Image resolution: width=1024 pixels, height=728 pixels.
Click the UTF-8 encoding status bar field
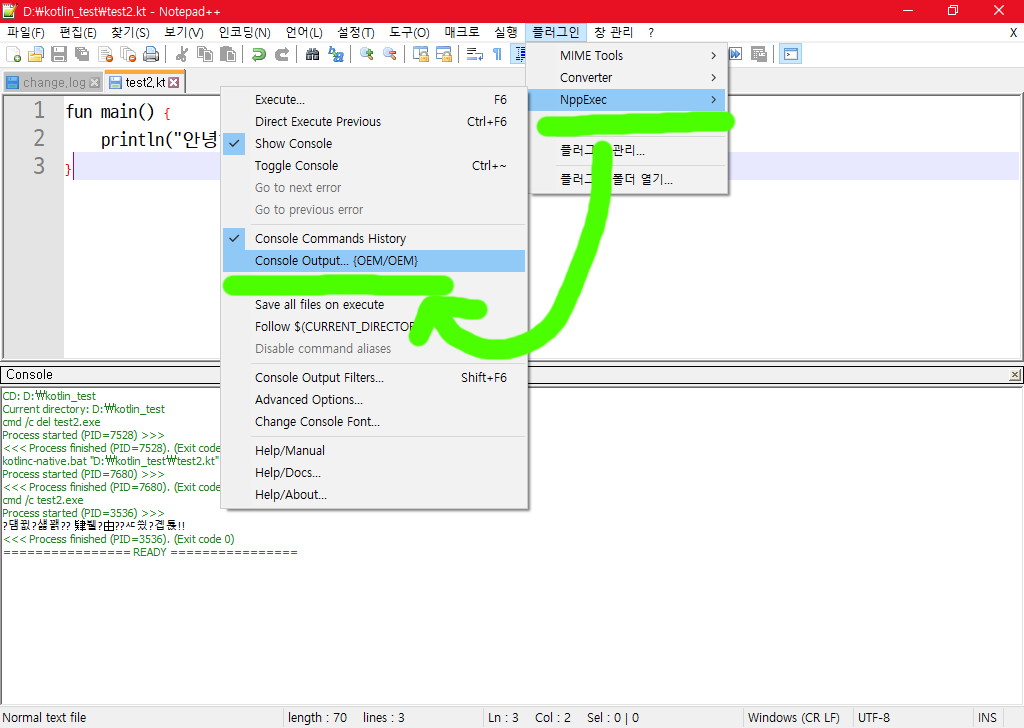[x=912, y=718]
